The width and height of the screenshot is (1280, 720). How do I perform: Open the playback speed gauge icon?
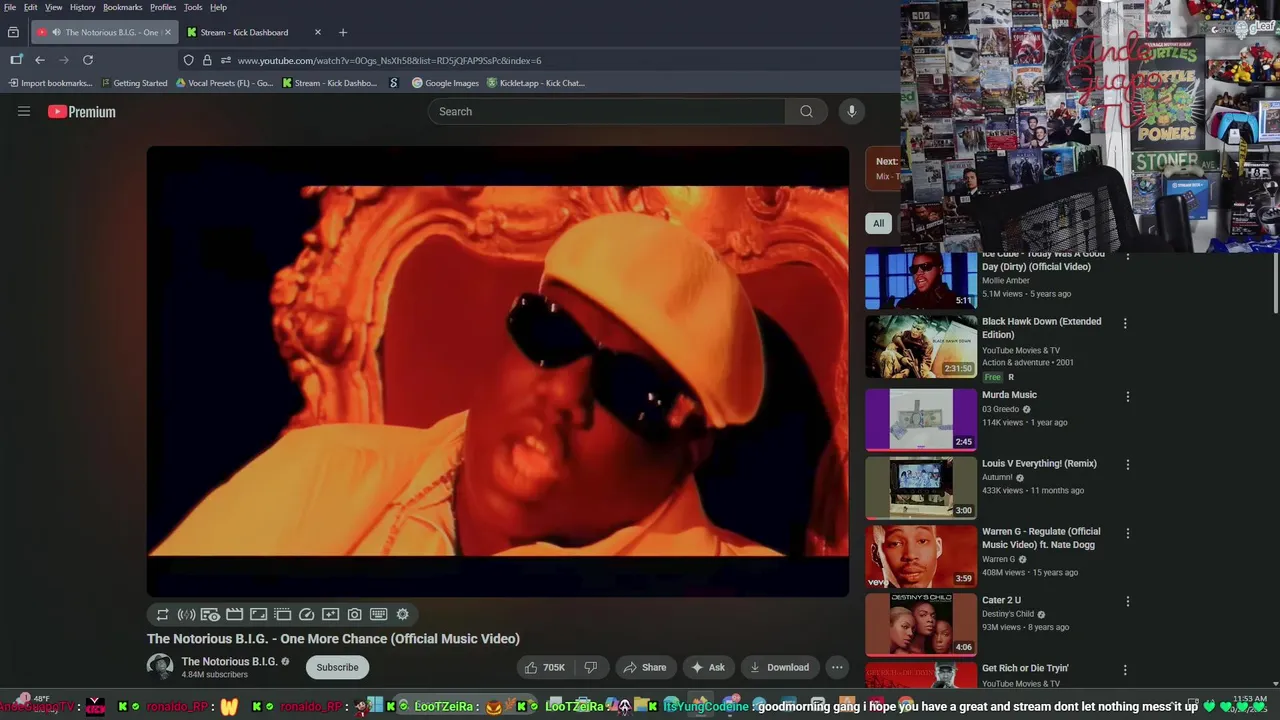coord(306,614)
